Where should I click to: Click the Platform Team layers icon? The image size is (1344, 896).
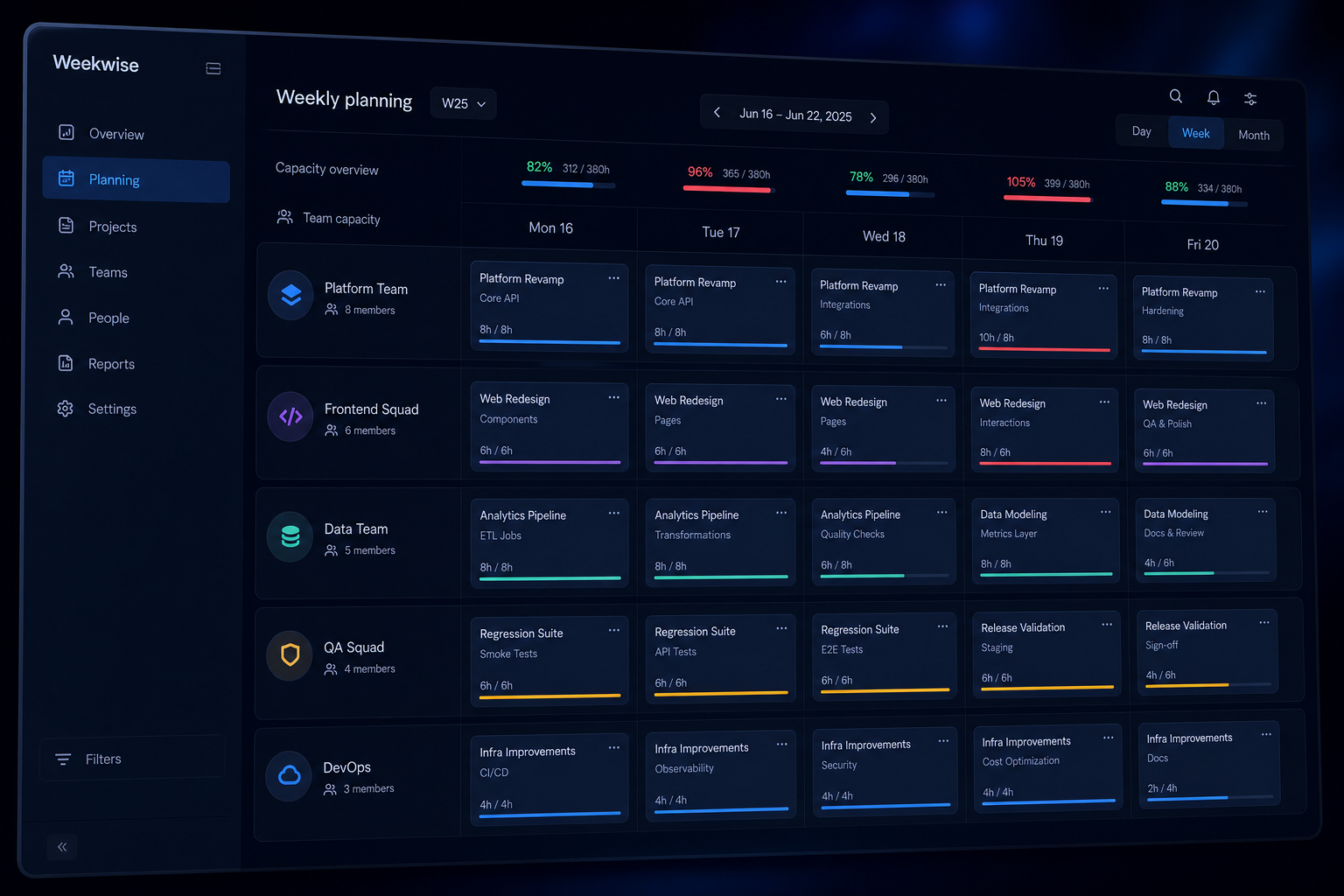290,296
